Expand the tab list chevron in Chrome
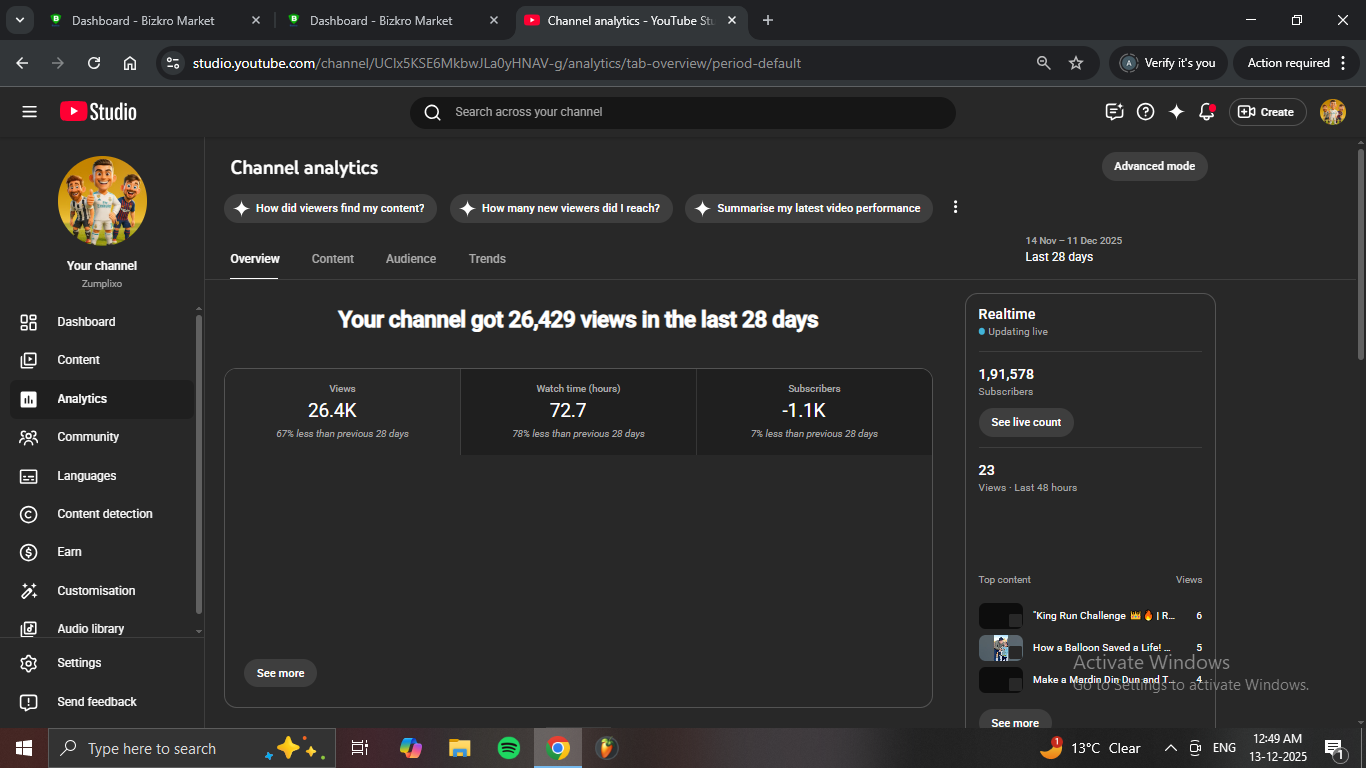This screenshot has width=1366, height=768. tap(19, 20)
